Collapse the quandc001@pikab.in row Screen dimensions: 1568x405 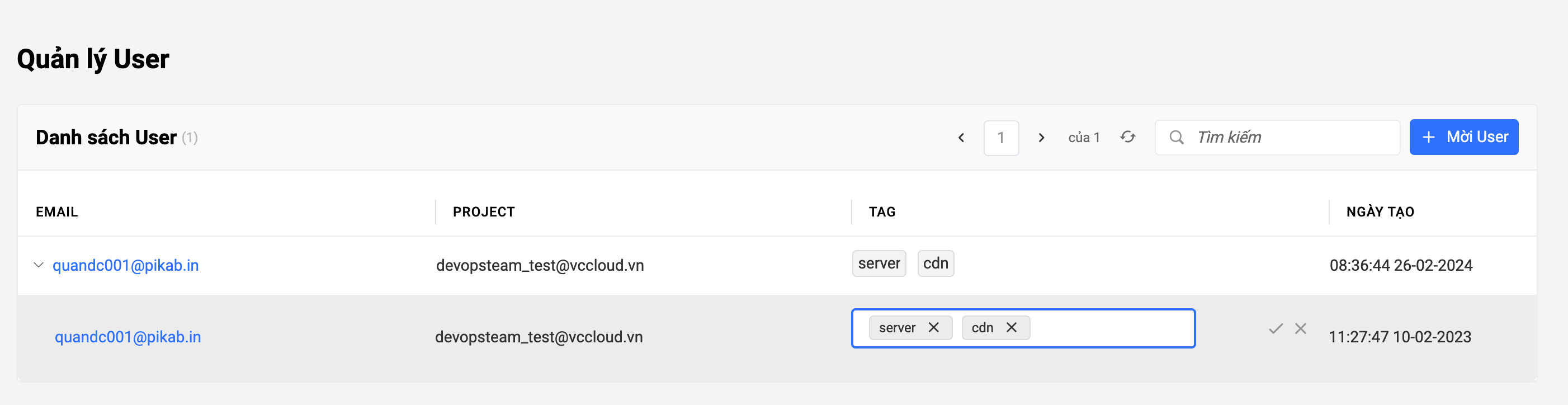(39, 265)
